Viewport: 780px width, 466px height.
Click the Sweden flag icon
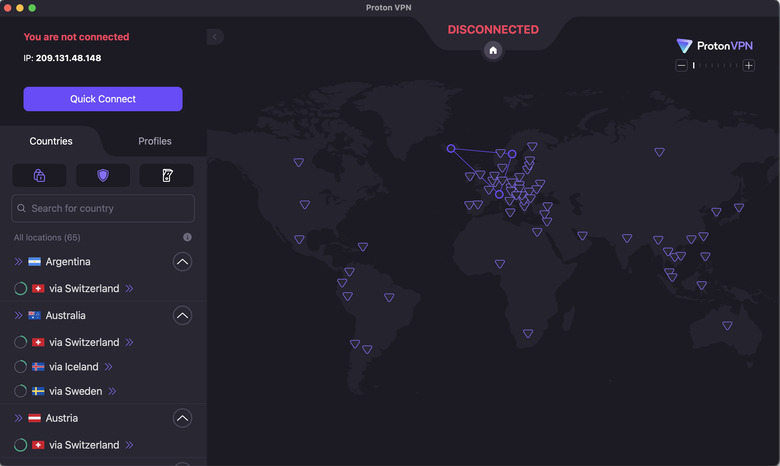(x=38, y=391)
